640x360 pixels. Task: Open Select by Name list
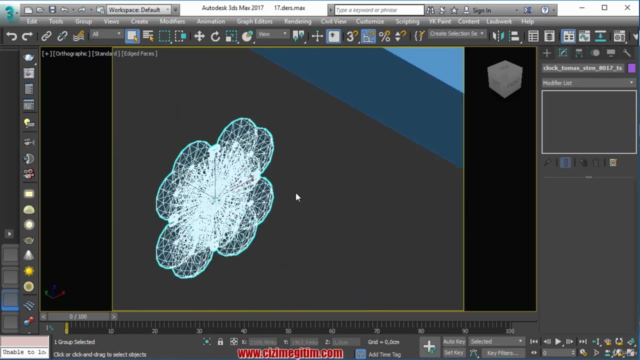click(x=148, y=36)
